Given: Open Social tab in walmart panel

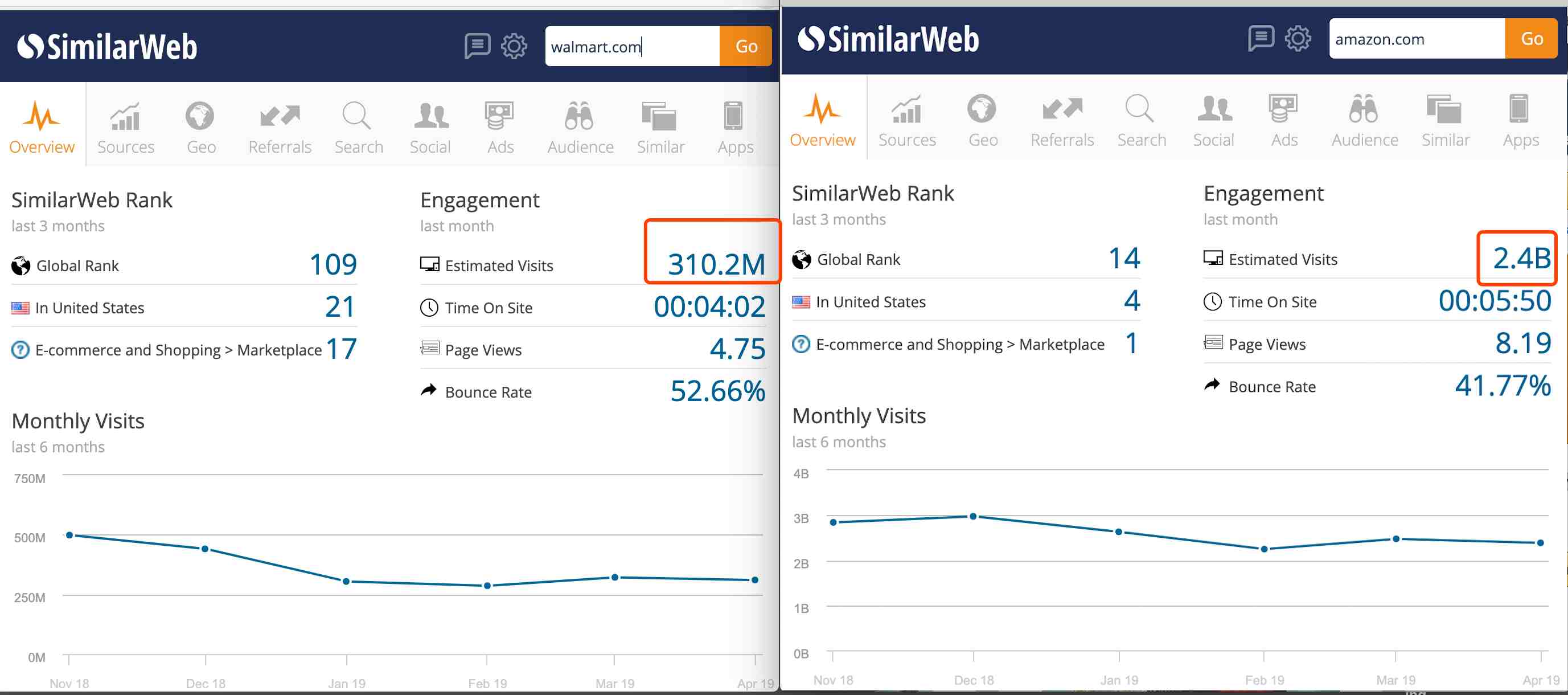Looking at the screenshot, I should pos(430,127).
